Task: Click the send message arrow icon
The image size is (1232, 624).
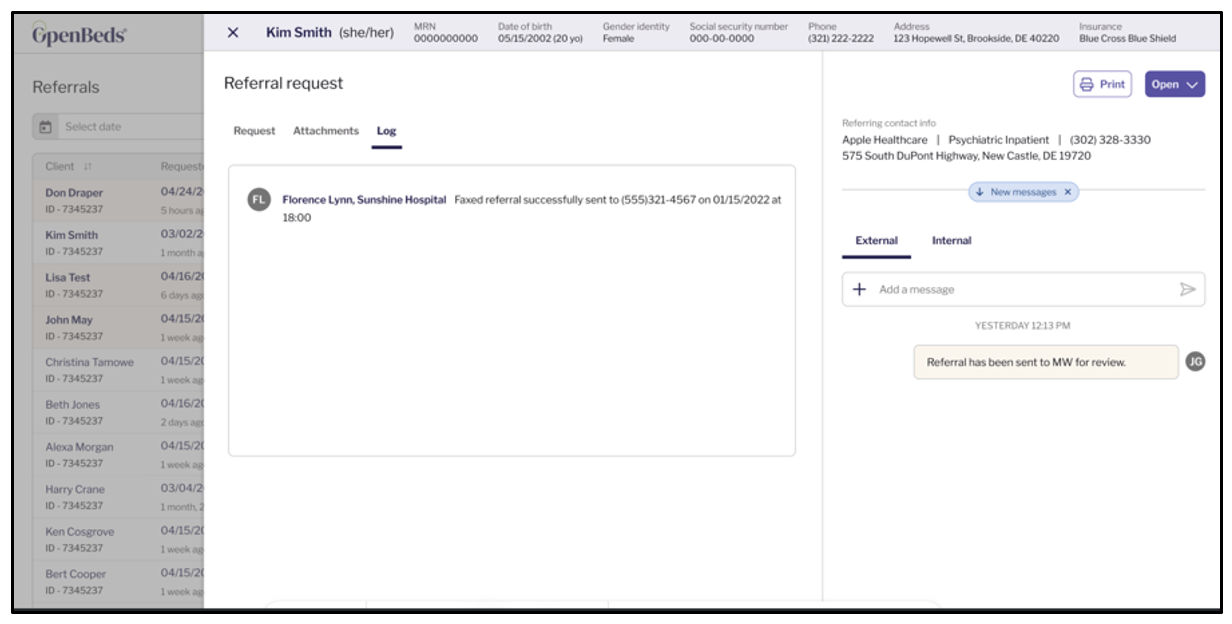Action: click(1188, 289)
